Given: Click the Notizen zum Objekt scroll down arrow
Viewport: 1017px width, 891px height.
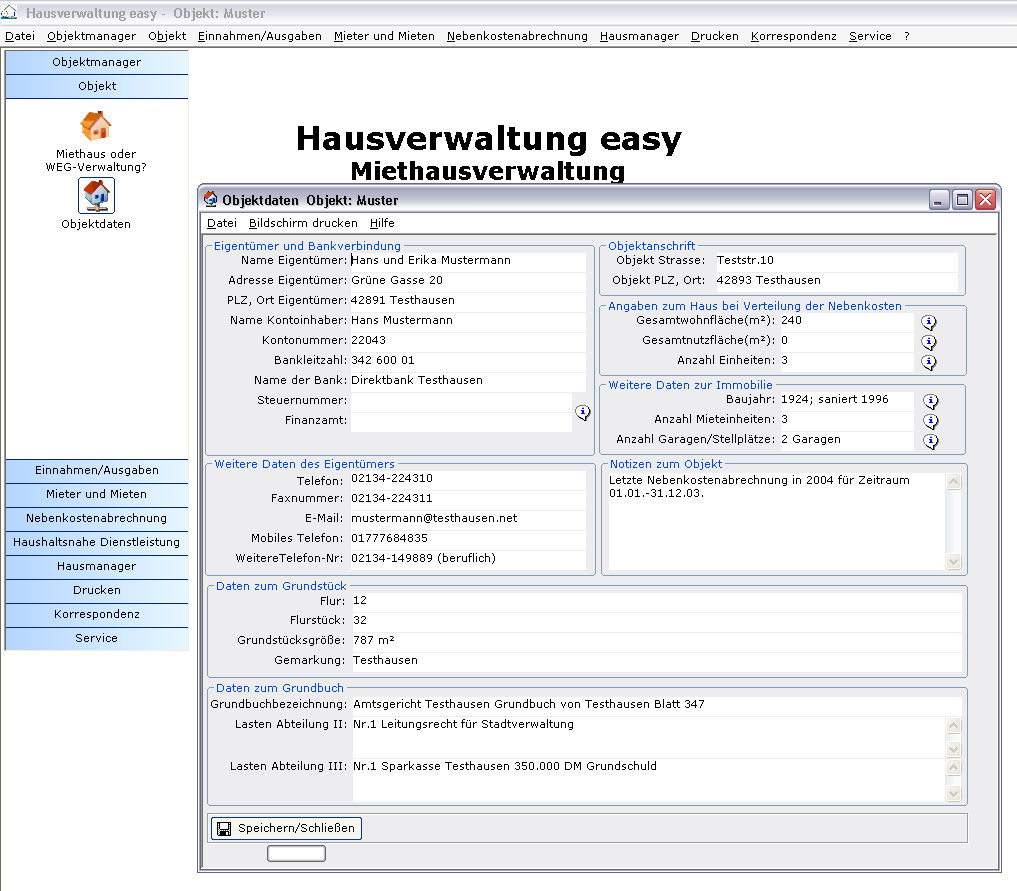Looking at the screenshot, I should click(x=953, y=562).
